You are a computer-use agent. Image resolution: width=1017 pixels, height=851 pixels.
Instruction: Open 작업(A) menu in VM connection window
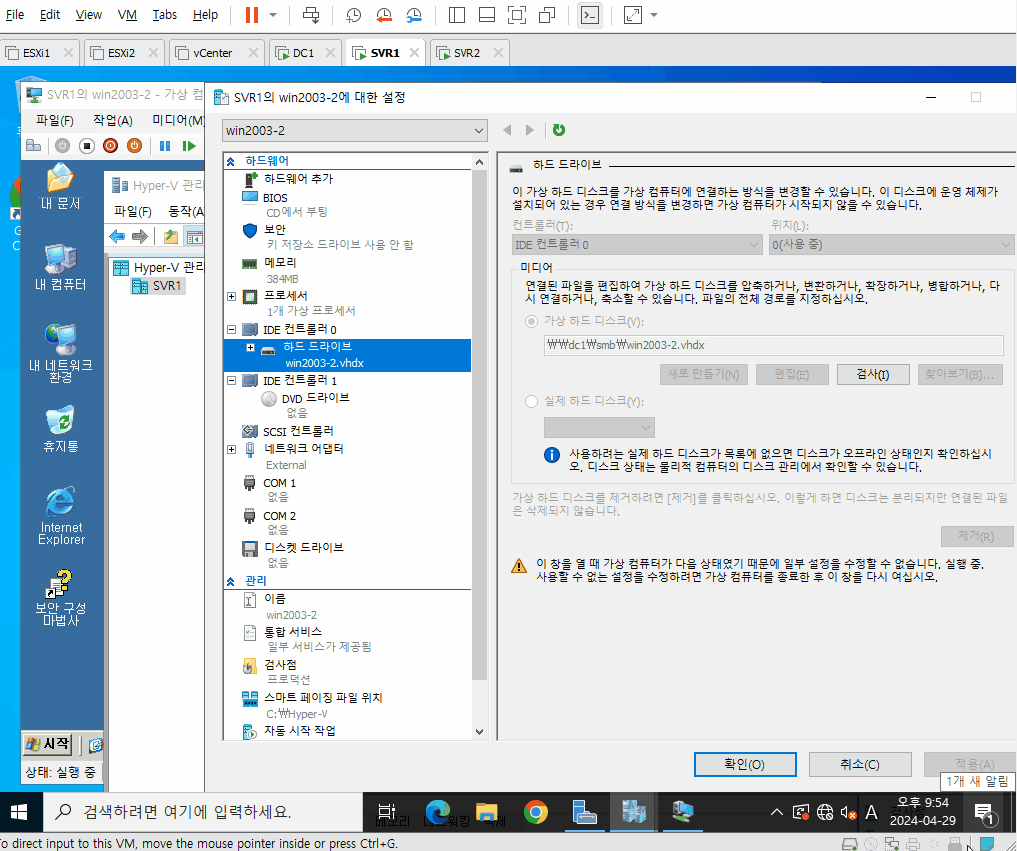click(113, 120)
